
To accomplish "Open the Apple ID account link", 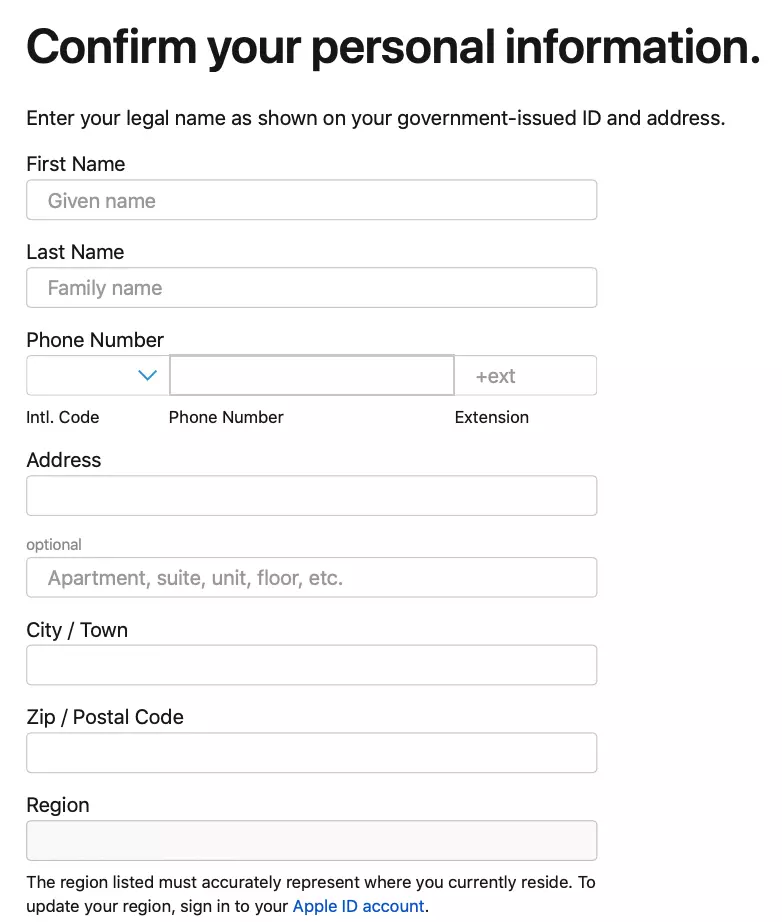I will 359,906.
